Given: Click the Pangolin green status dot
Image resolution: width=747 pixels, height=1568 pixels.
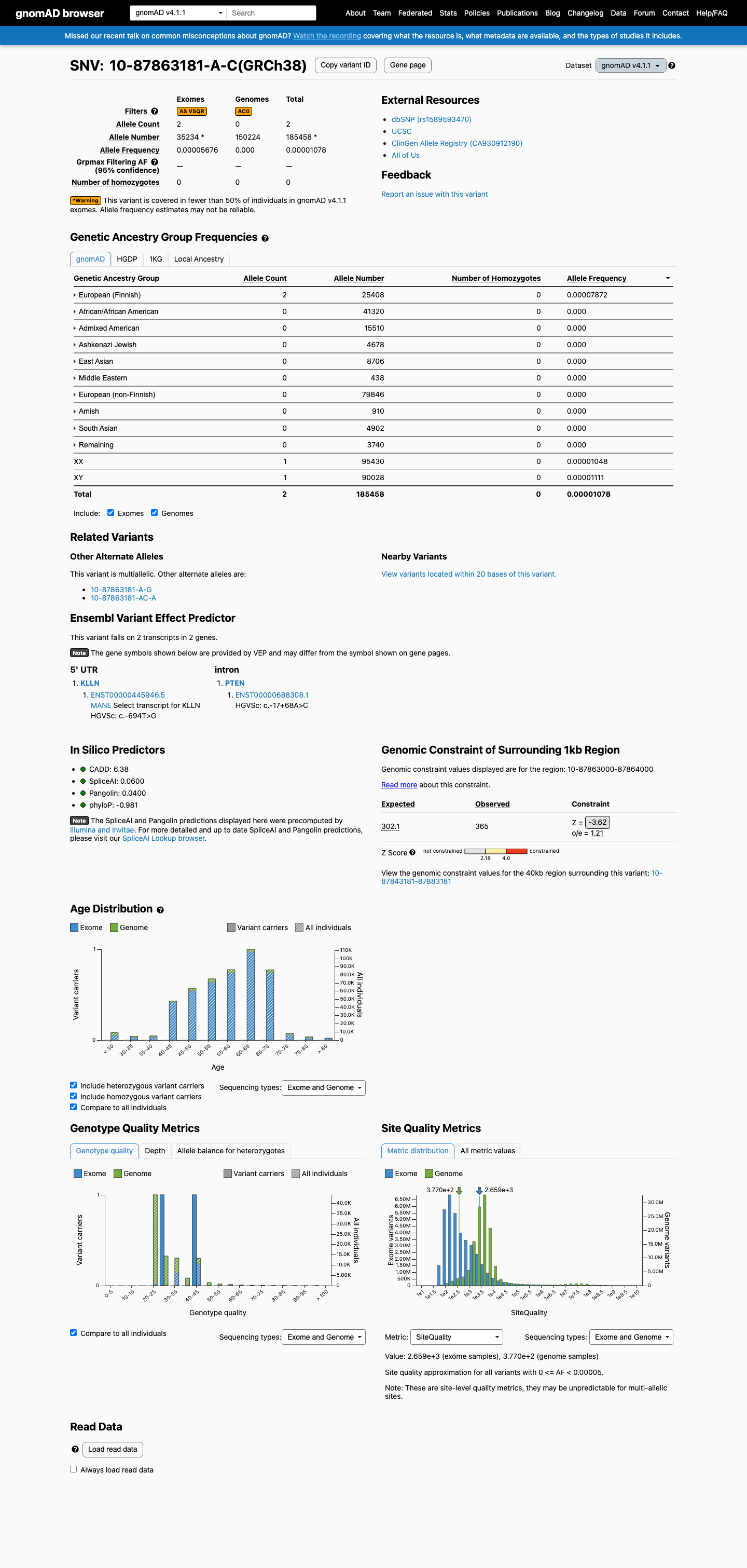Looking at the screenshot, I should 82,793.
